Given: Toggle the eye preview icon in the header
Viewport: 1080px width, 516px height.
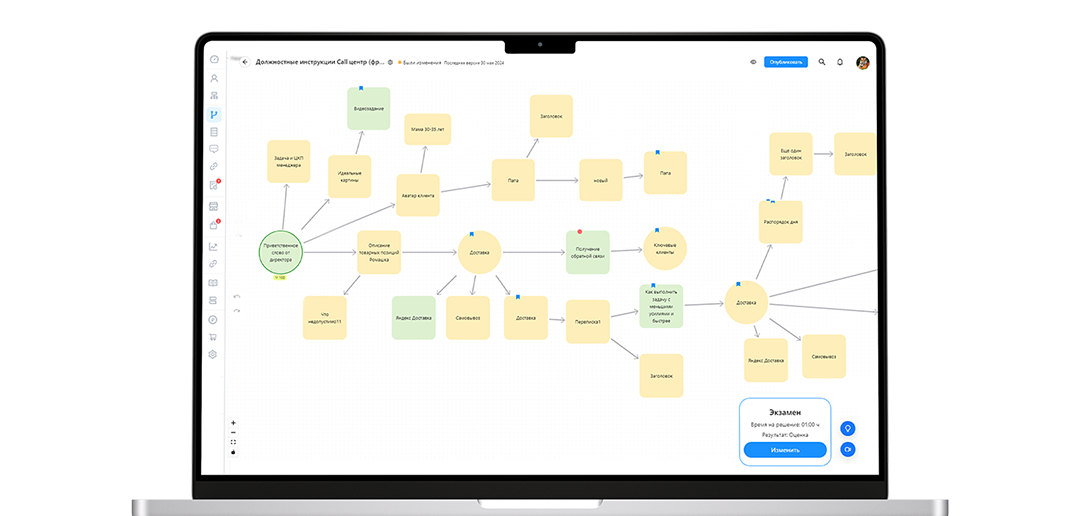Looking at the screenshot, I should pos(753,62).
